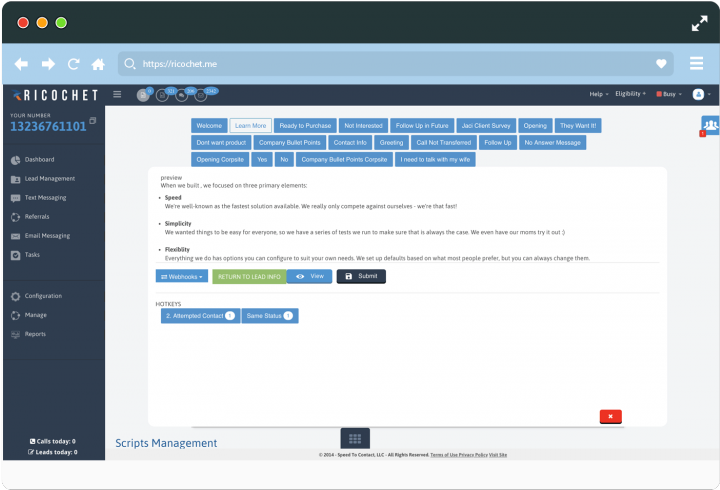Click the browser home icon
Viewport: 720px width, 490px height.
[98, 64]
